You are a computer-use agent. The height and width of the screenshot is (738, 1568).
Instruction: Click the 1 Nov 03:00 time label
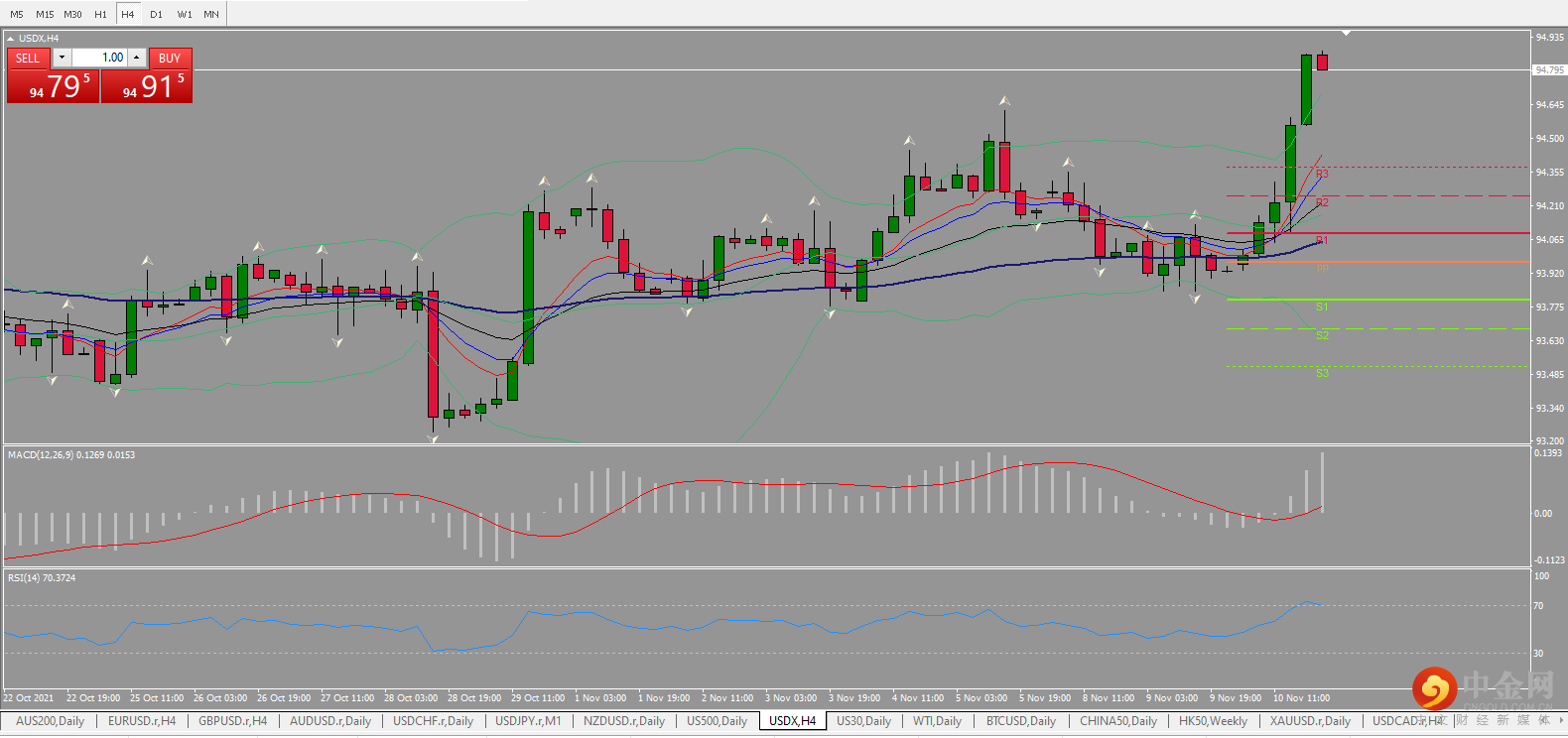600,698
